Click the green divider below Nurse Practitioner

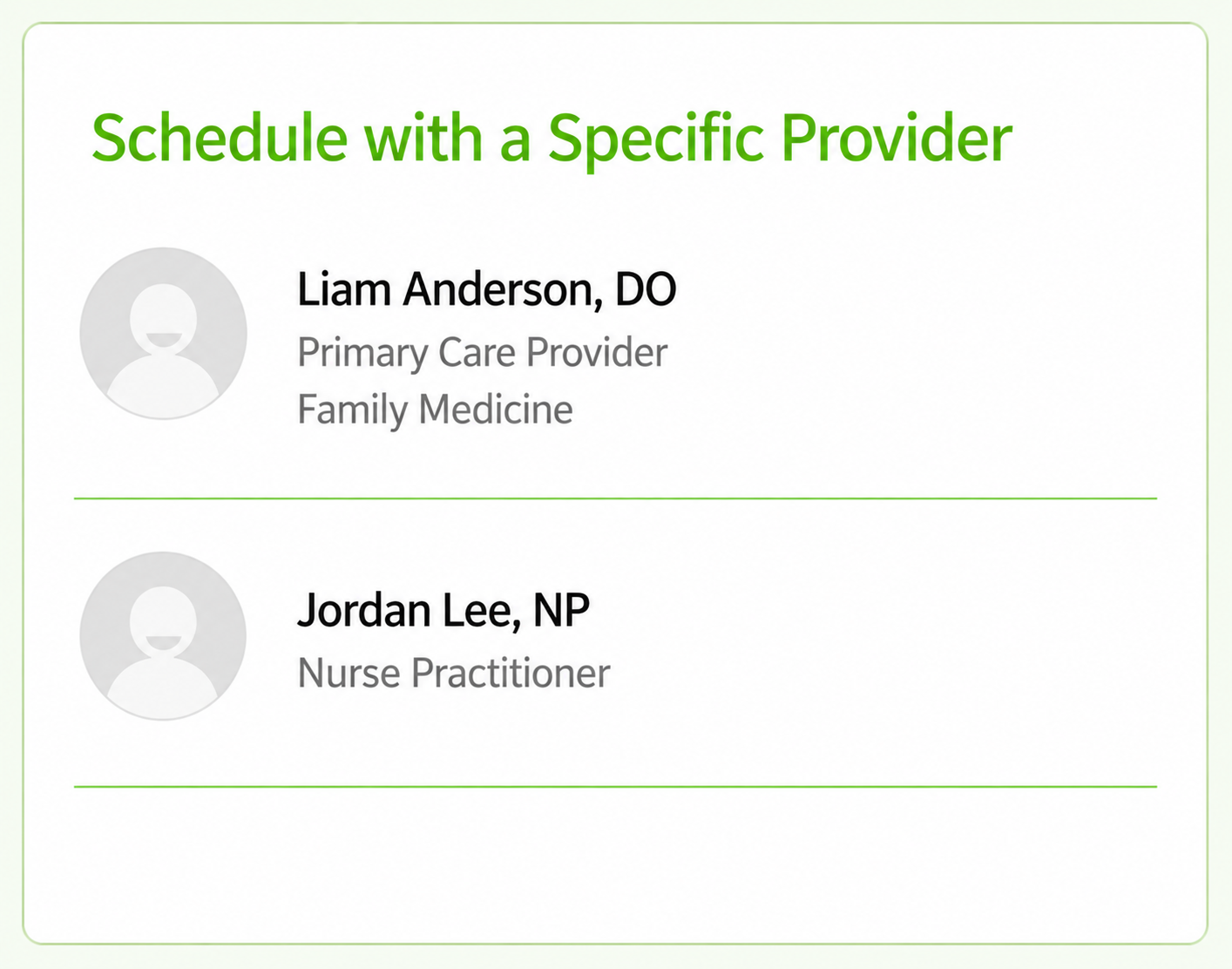[x=615, y=786]
